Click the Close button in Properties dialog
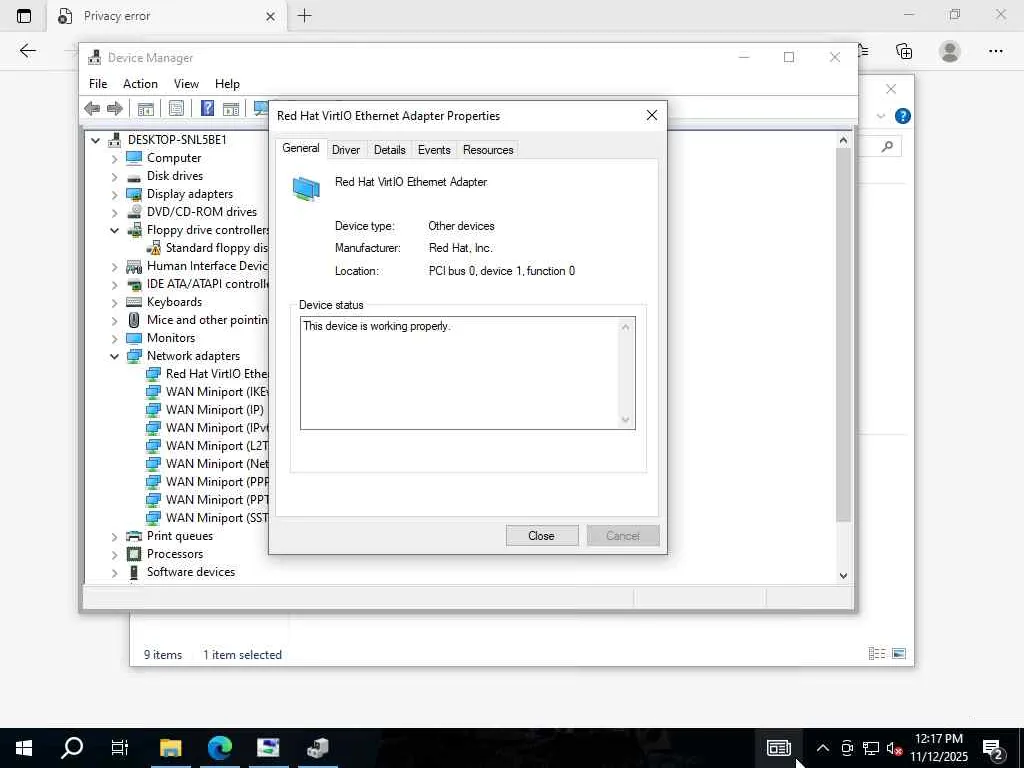Screen dimensions: 1024x768 click(541, 536)
